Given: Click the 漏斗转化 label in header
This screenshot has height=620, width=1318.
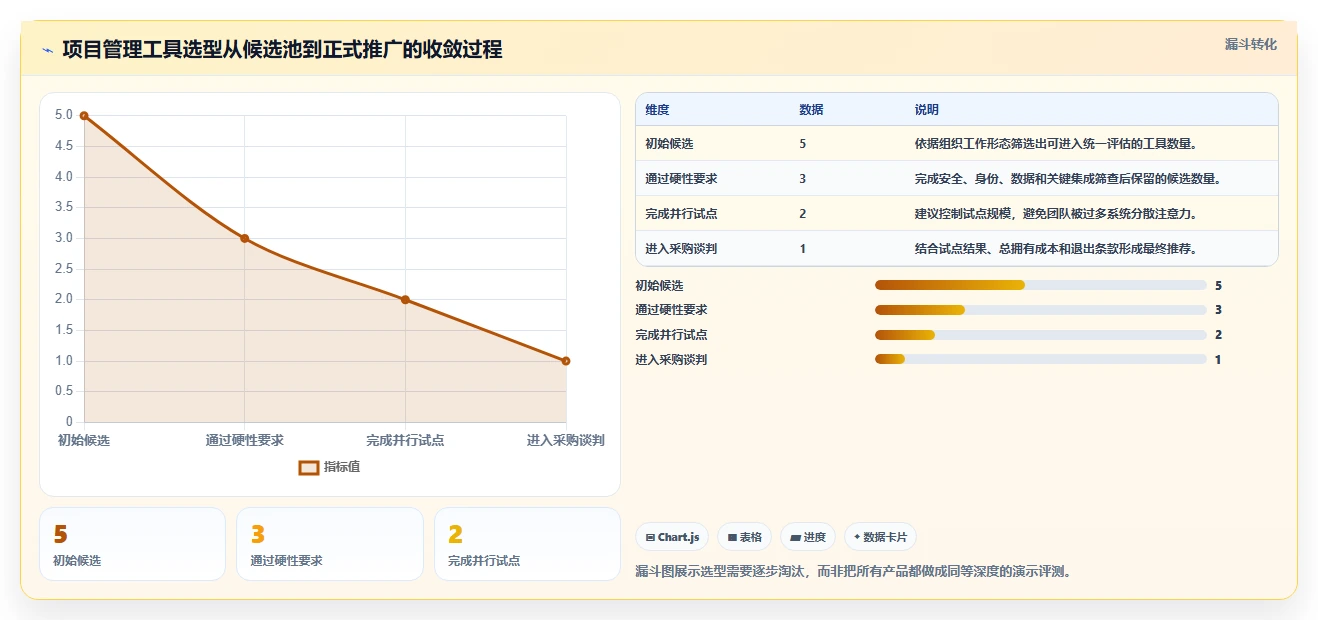Looking at the screenshot, I should tap(1251, 44).
